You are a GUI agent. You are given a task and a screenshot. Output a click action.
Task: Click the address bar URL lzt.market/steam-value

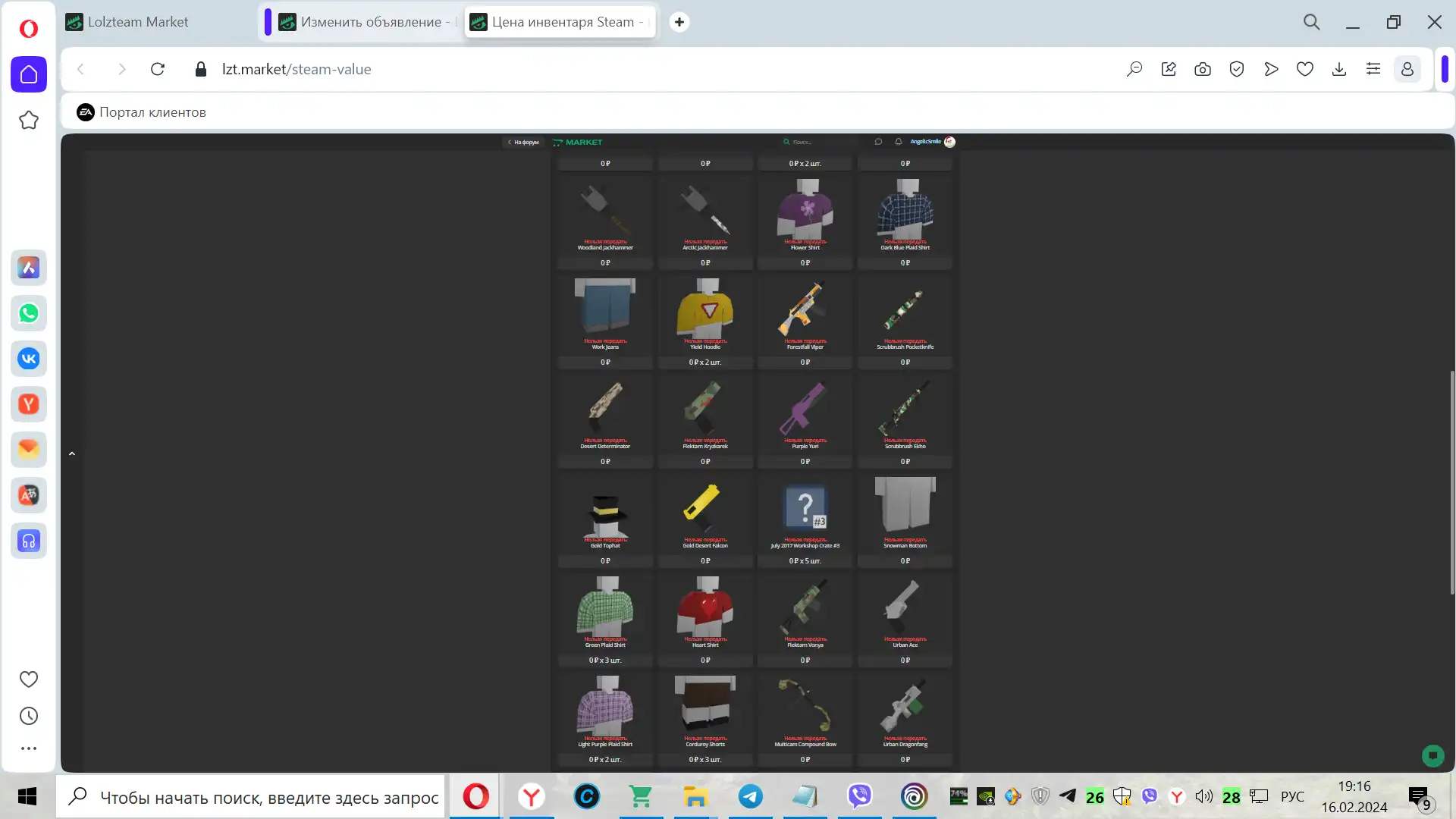coord(297,69)
